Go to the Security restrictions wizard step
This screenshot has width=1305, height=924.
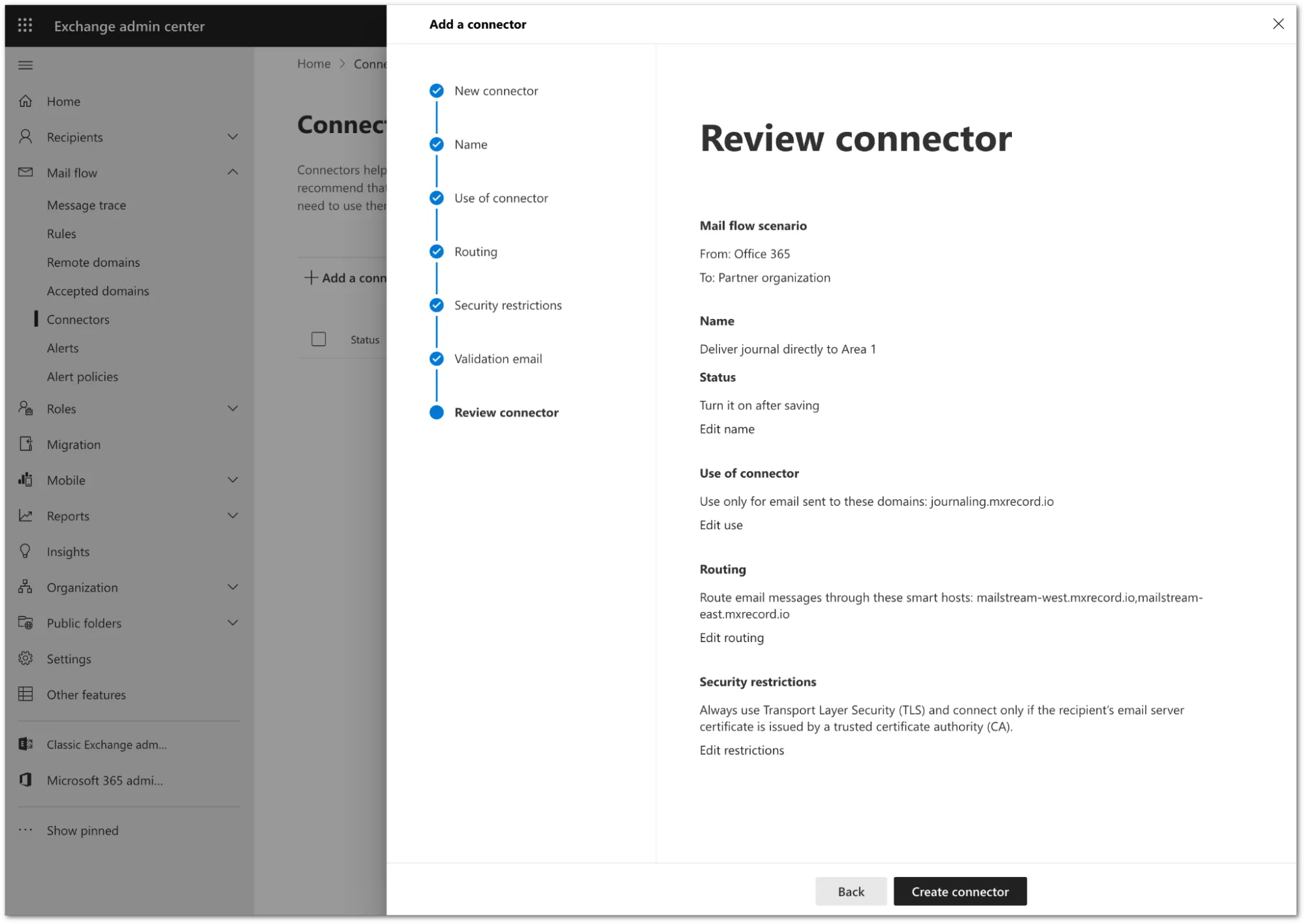pos(508,305)
